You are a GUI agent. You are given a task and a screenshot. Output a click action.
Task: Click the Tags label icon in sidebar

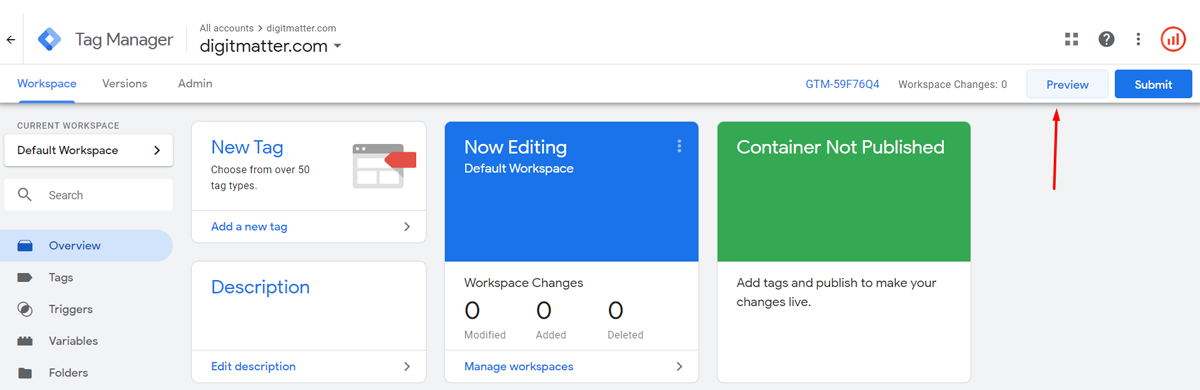[x=25, y=278]
